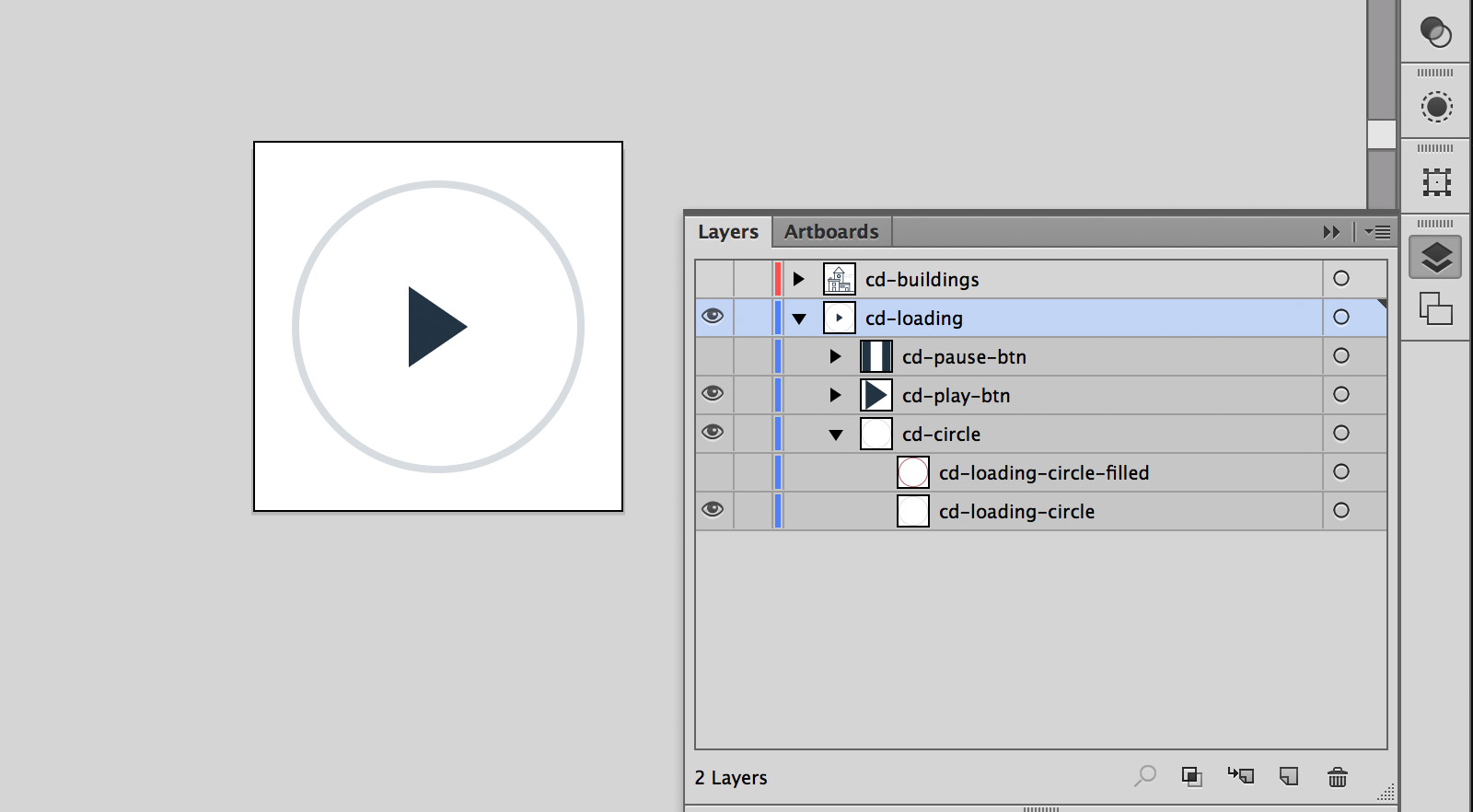Select cd-loading-circle-filled row

click(1040, 472)
